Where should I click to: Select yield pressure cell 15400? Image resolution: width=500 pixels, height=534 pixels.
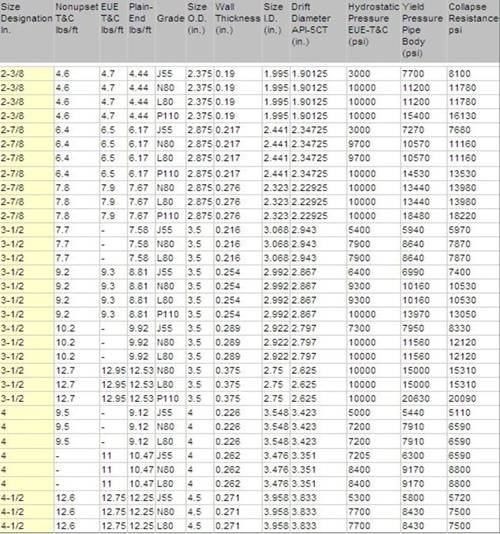click(x=416, y=116)
